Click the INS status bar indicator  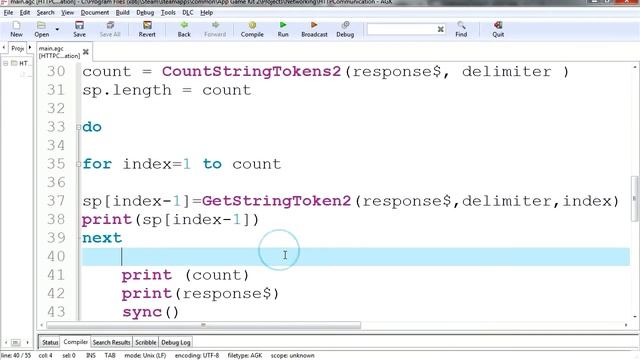pyautogui.click(x=91, y=356)
